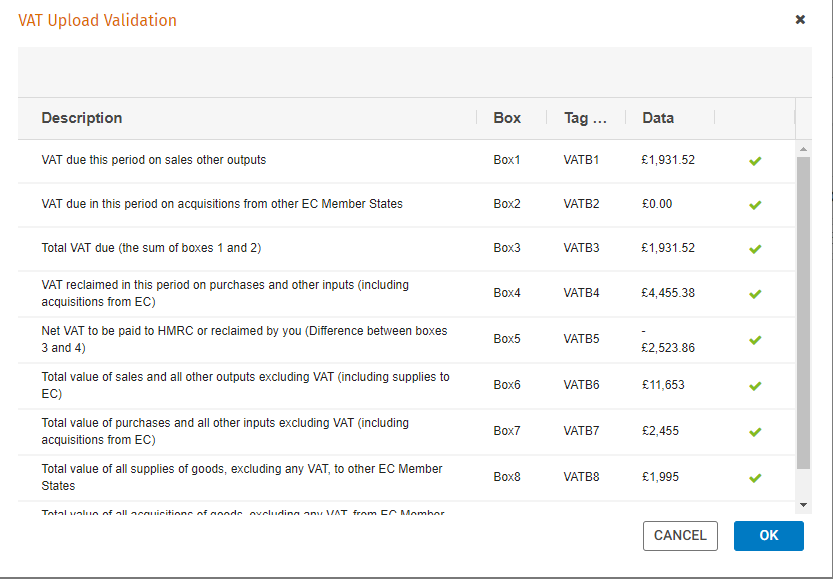Click the checkmark beside Net VAT Box5
Screen dimensions: 833x579
755,338
